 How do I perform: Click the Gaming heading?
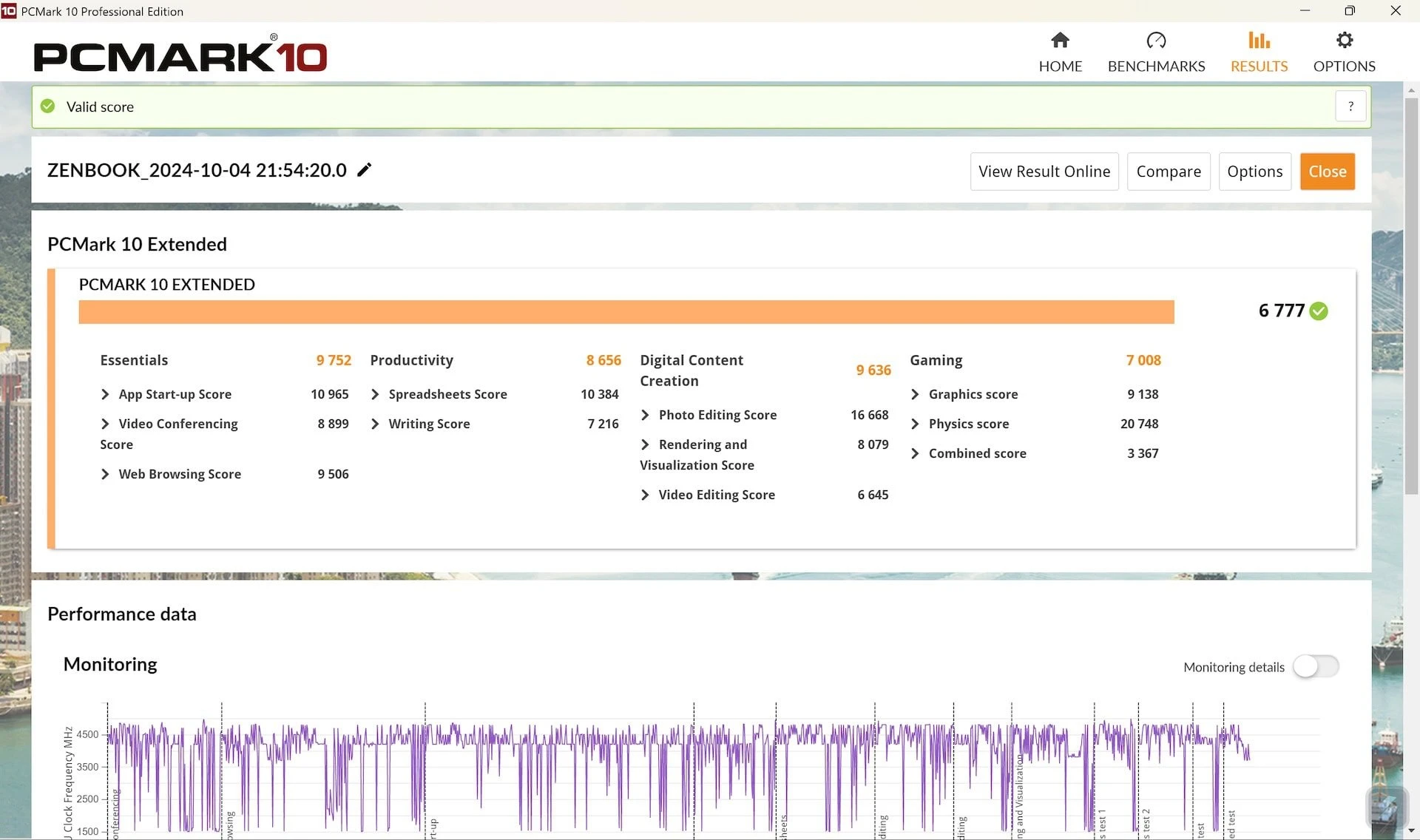(x=936, y=360)
